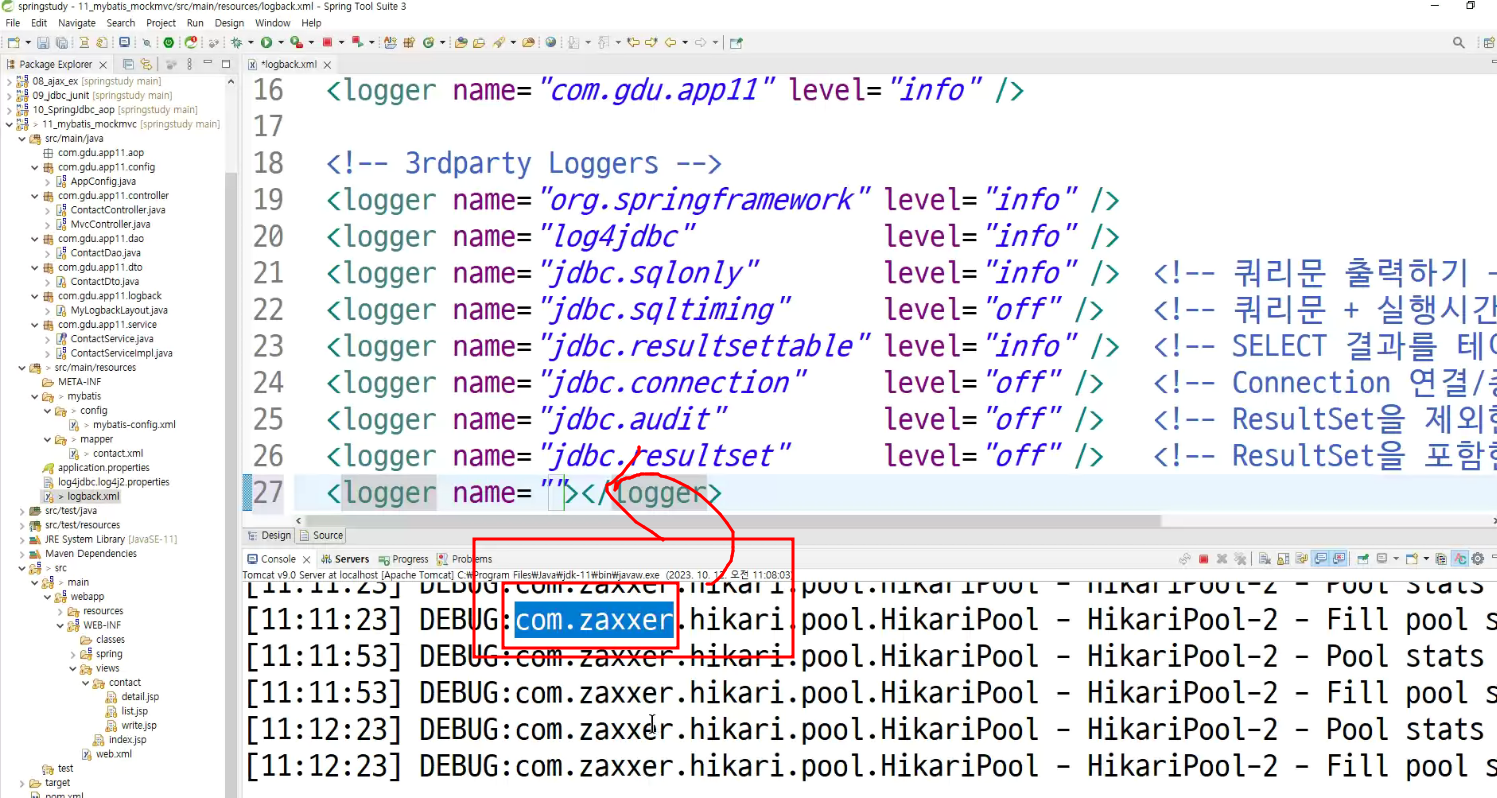
Task: Select log4jdbc.log4j2.properties file
Action: [113, 482]
